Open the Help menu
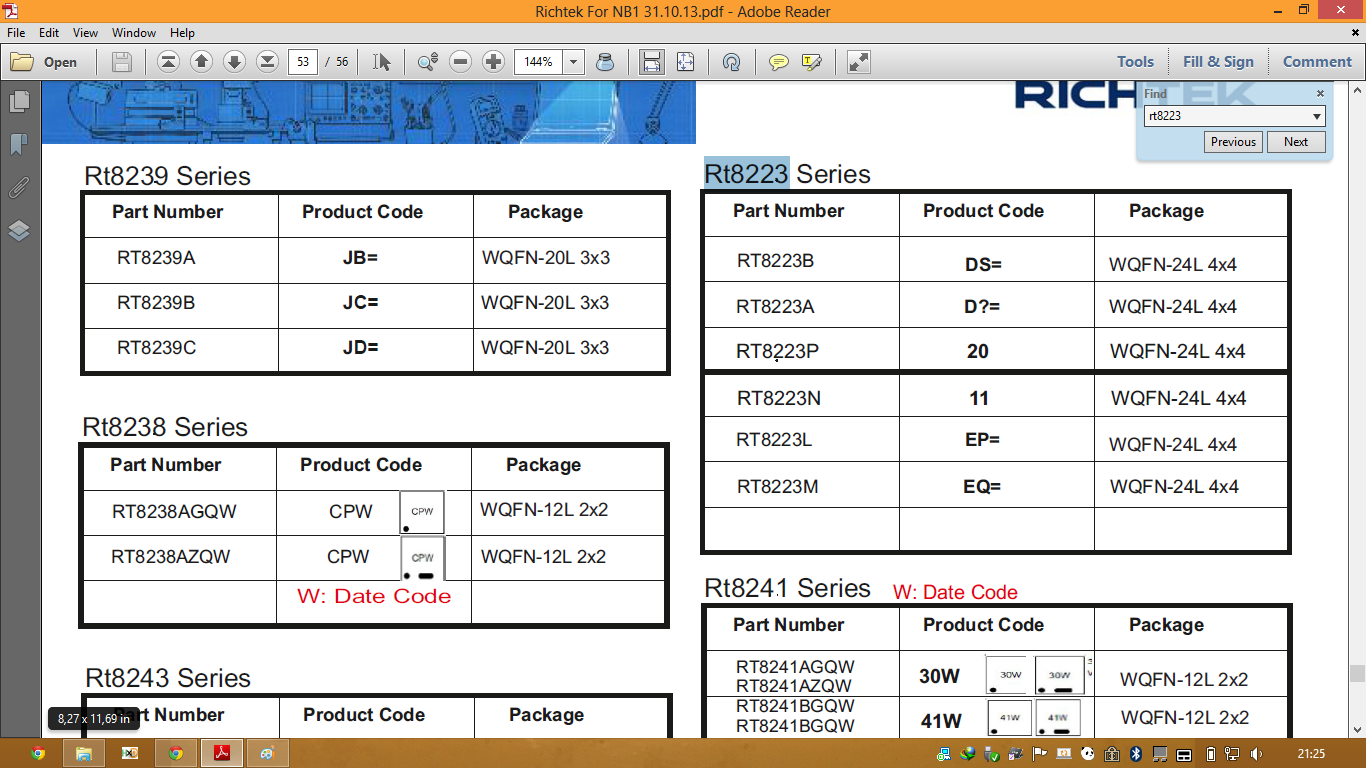The width and height of the screenshot is (1366, 768). coord(182,33)
